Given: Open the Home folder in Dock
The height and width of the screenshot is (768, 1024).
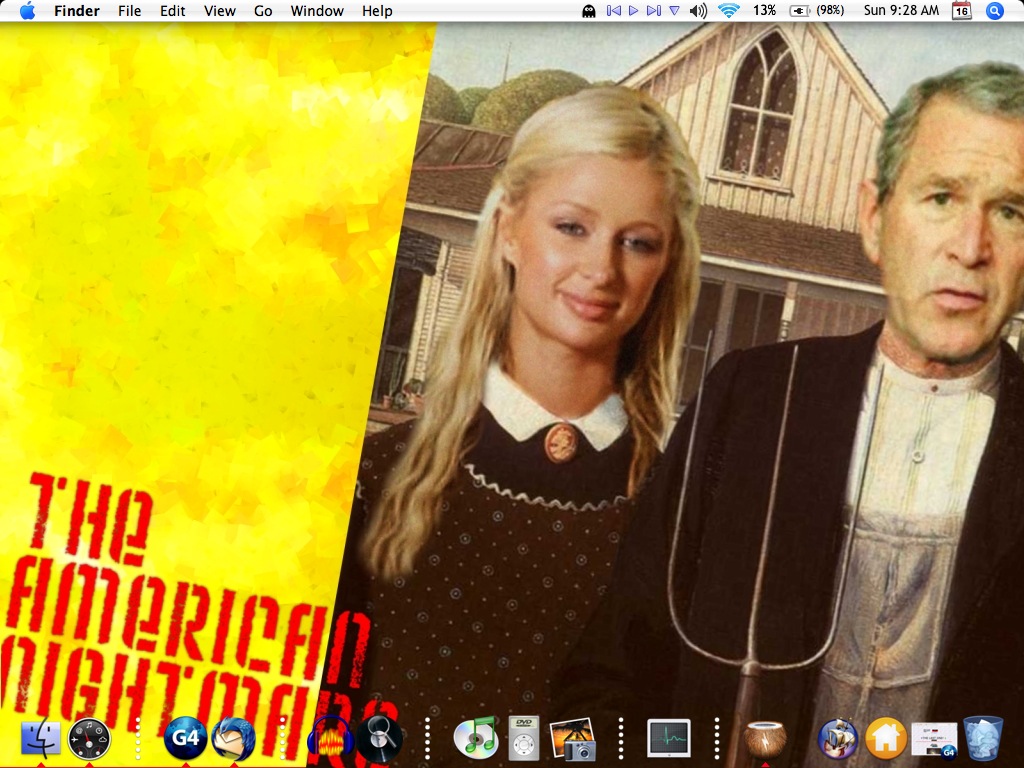Looking at the screenshot, I should (x=886, y=739).
